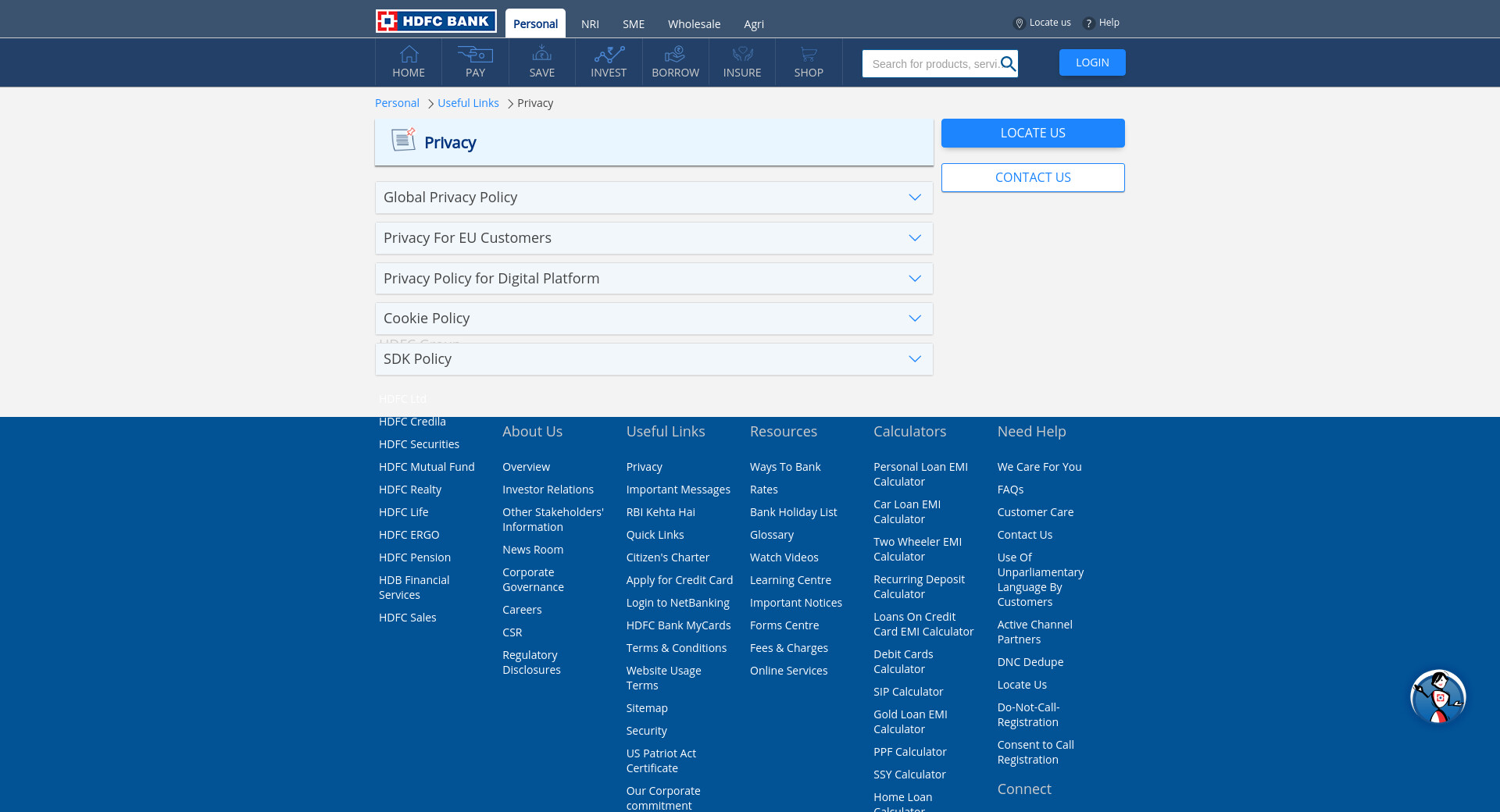
Task: Go to Useful Links breadcrumb
Action: click(468, 103)
